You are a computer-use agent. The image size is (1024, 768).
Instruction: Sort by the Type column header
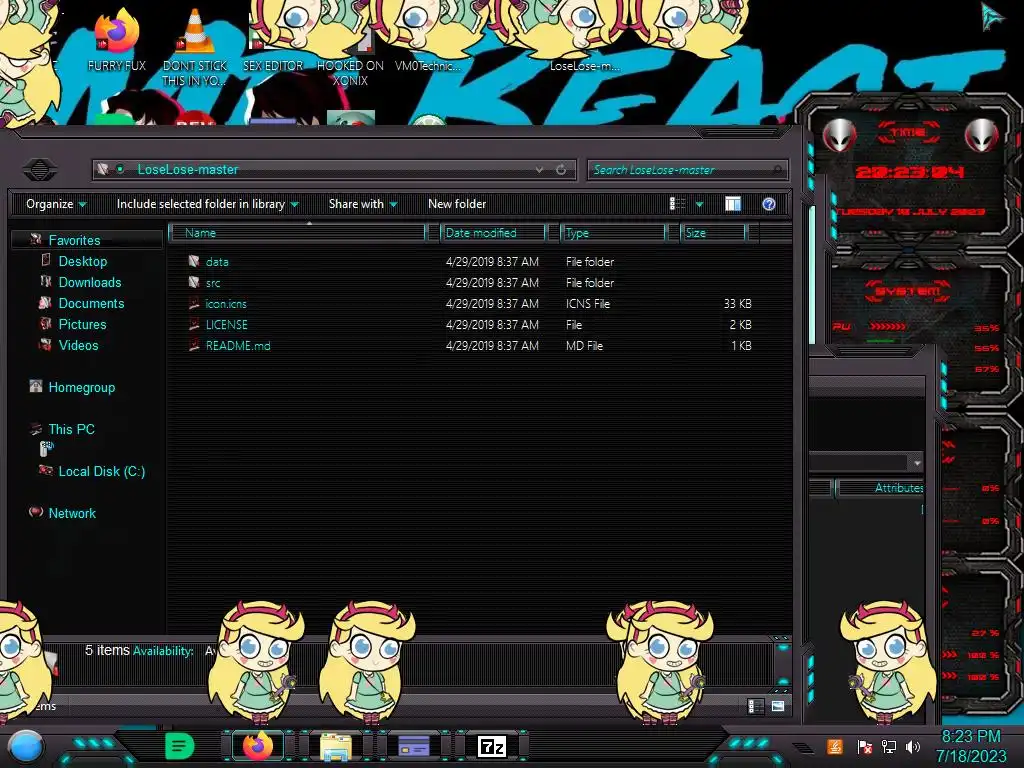[613, 232]
